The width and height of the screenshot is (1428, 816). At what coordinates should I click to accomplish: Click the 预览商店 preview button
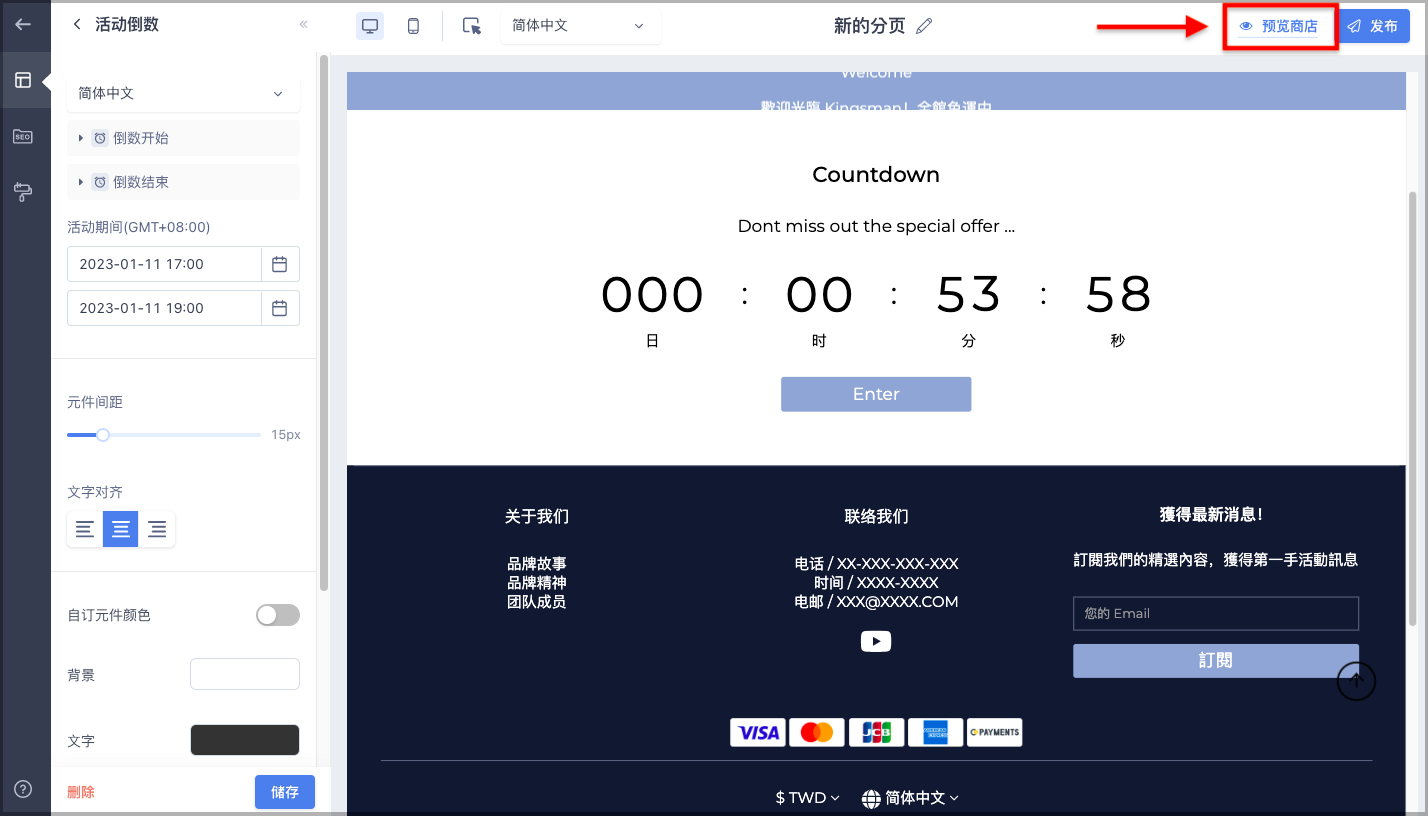coord(1279,26)
